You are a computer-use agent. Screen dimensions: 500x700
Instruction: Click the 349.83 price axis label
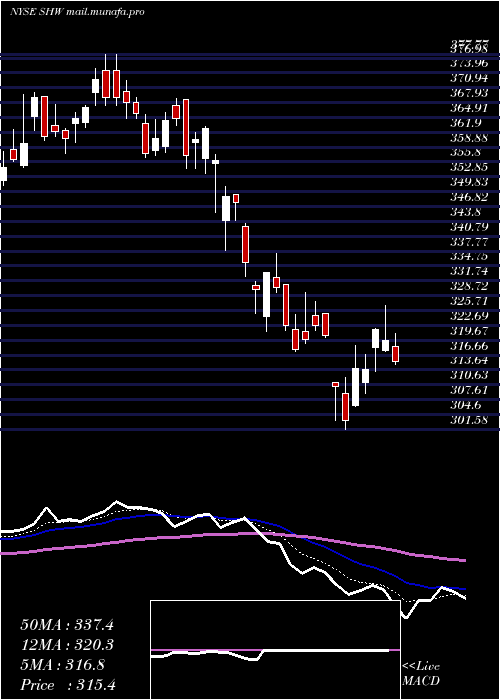coord(469,182)
